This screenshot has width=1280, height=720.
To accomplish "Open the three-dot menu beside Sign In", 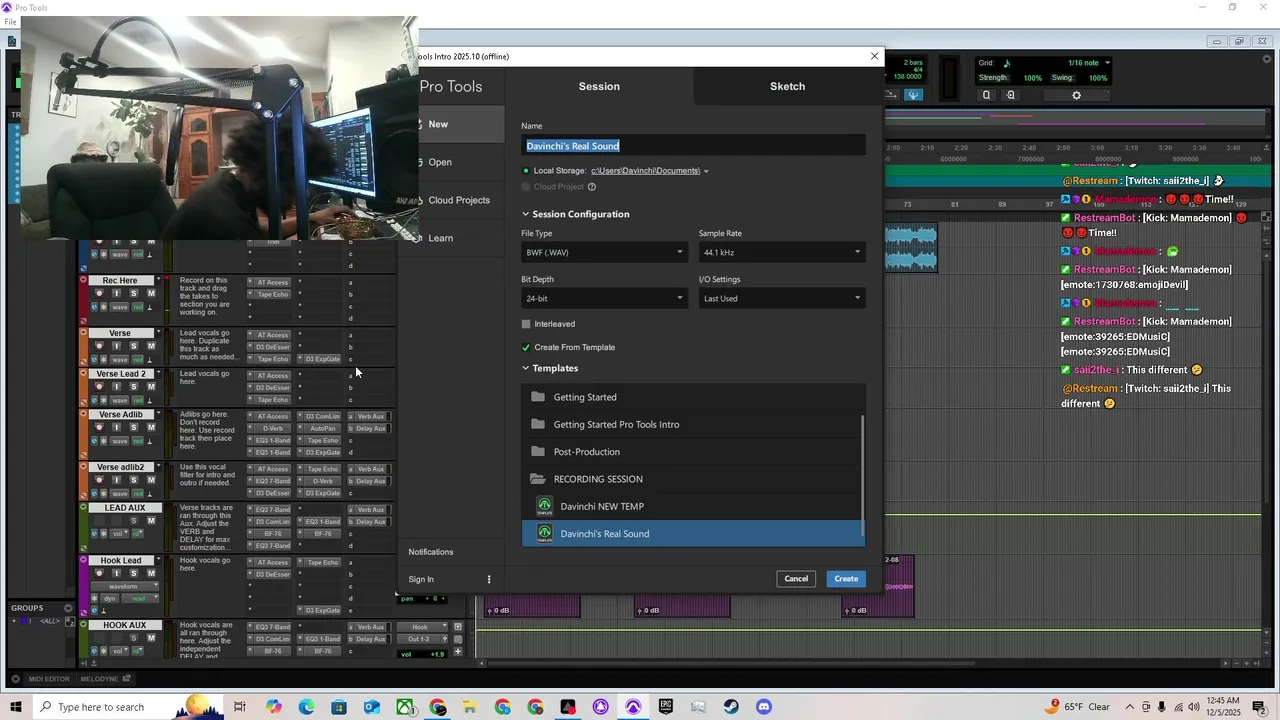I will pyautogui.click(x=489, y=579).
